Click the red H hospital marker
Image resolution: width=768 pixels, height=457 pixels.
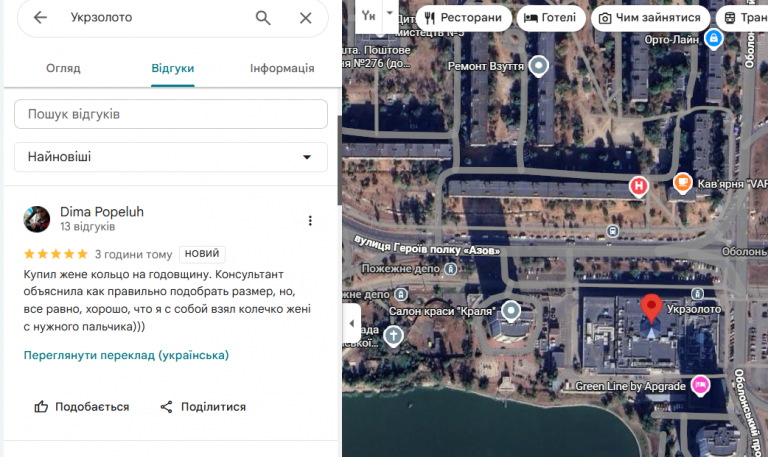639,187
